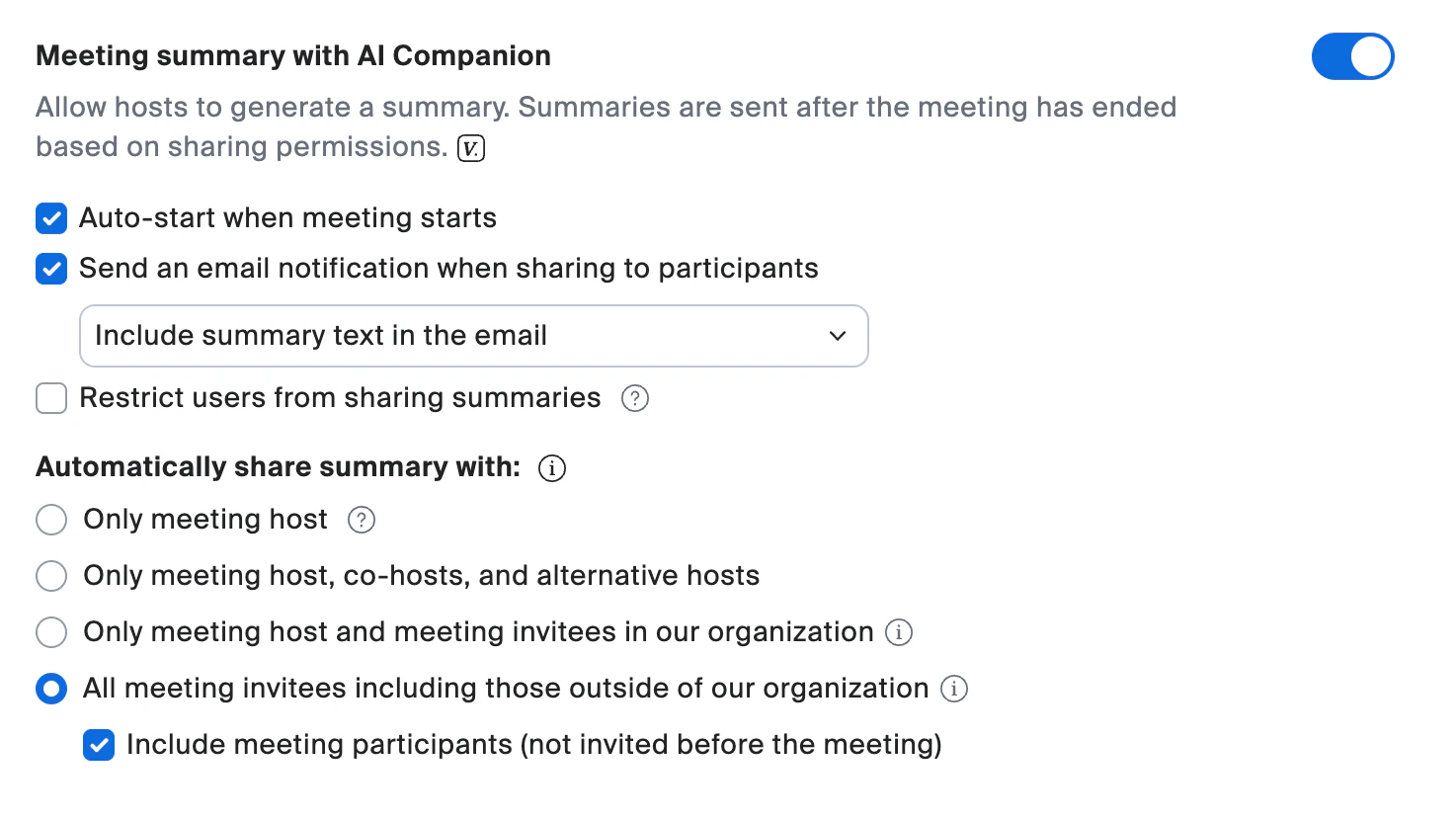Click the dropdown's current selection text
This screenshot has width=1456, height=822.
pyautogui.click(x=320, y=336)
